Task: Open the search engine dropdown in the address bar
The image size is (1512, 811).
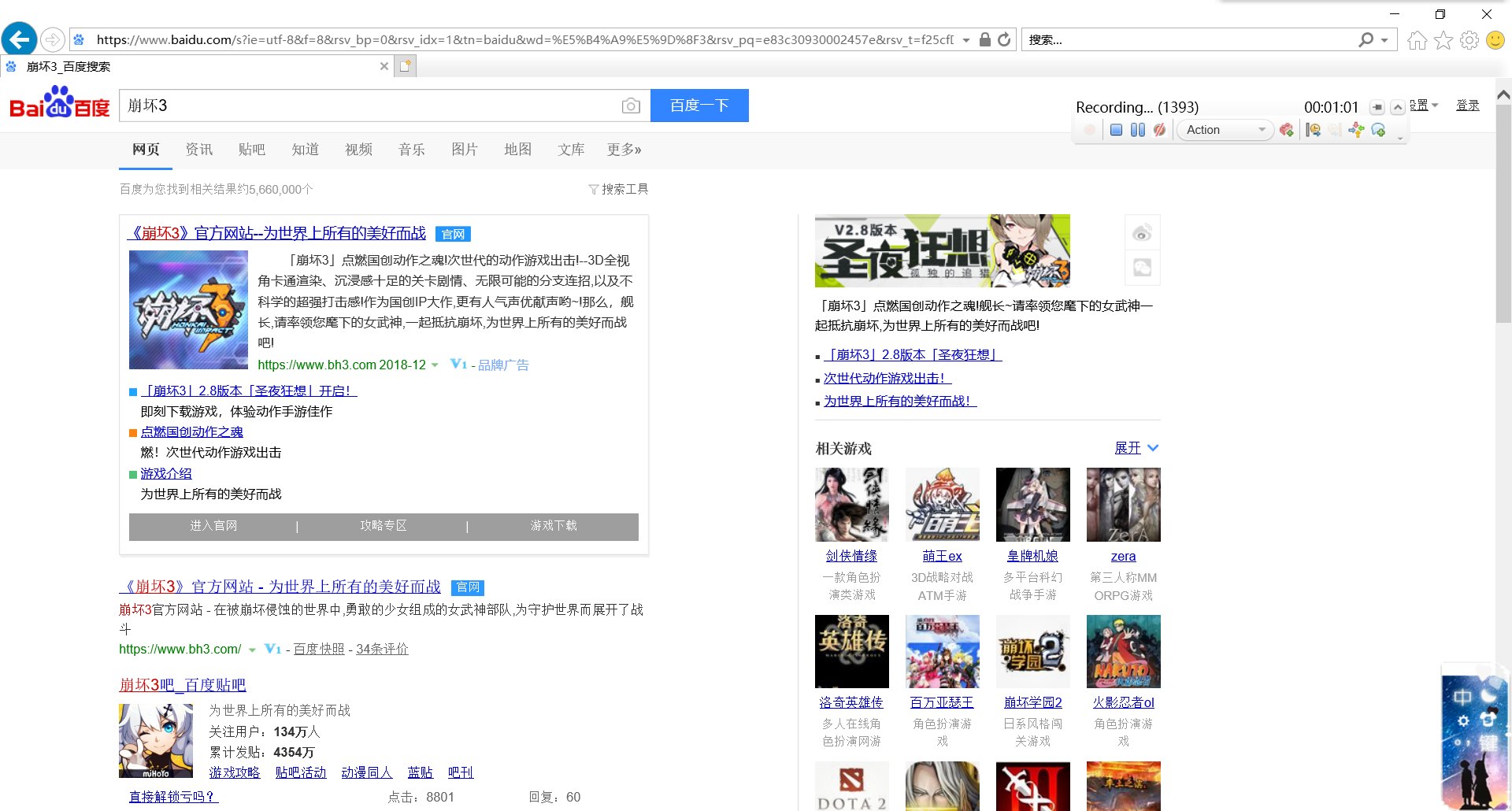Action: pyautogui.click(x=1384, y=39)
